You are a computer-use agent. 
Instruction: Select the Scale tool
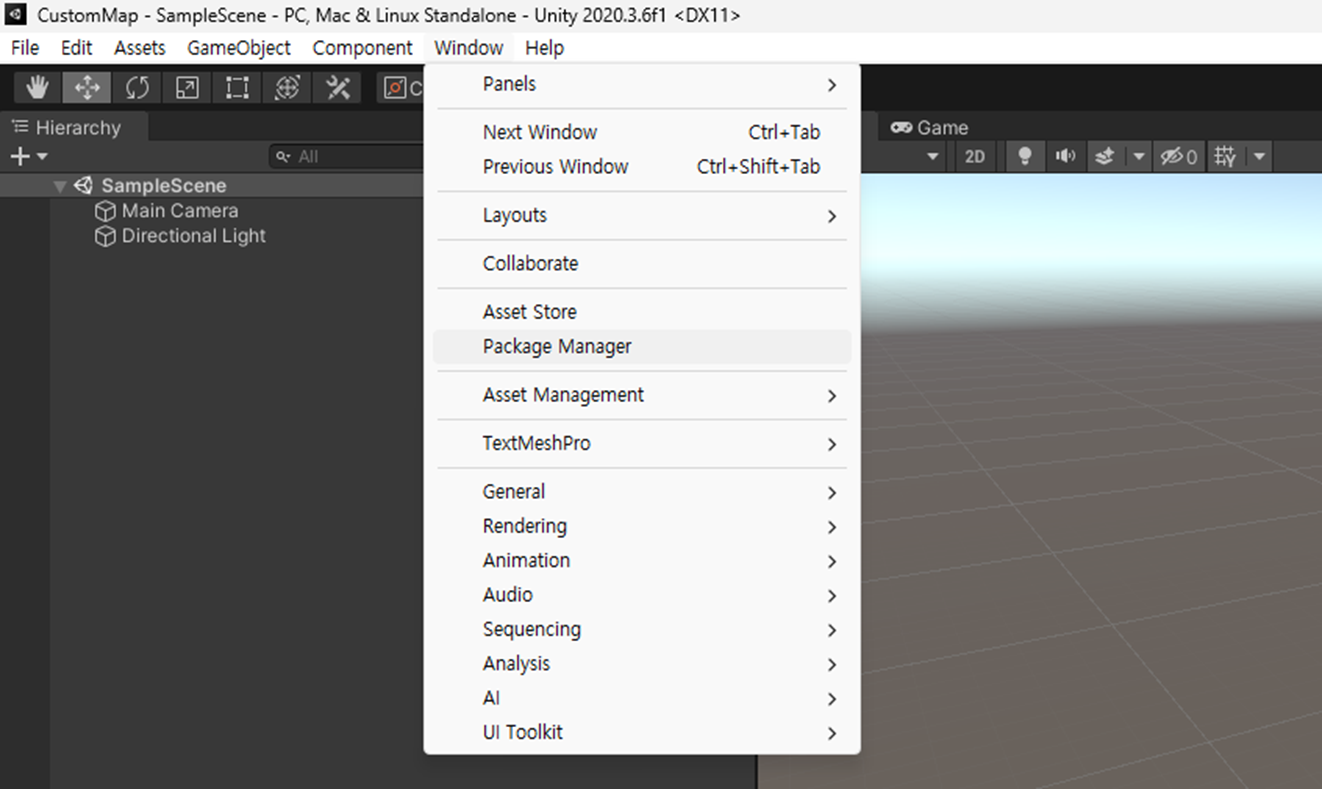point(187,88)
